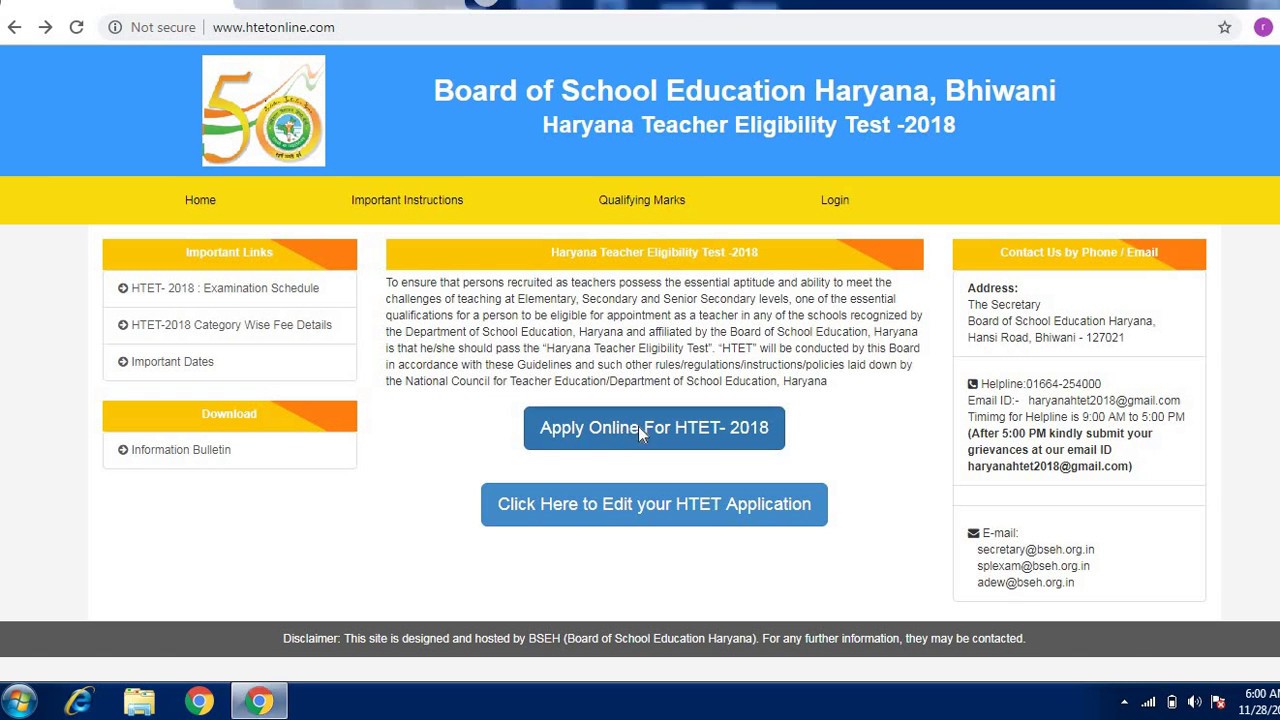Click the adew@bseh.org.in email
1280x720 pixels.
1025,582
